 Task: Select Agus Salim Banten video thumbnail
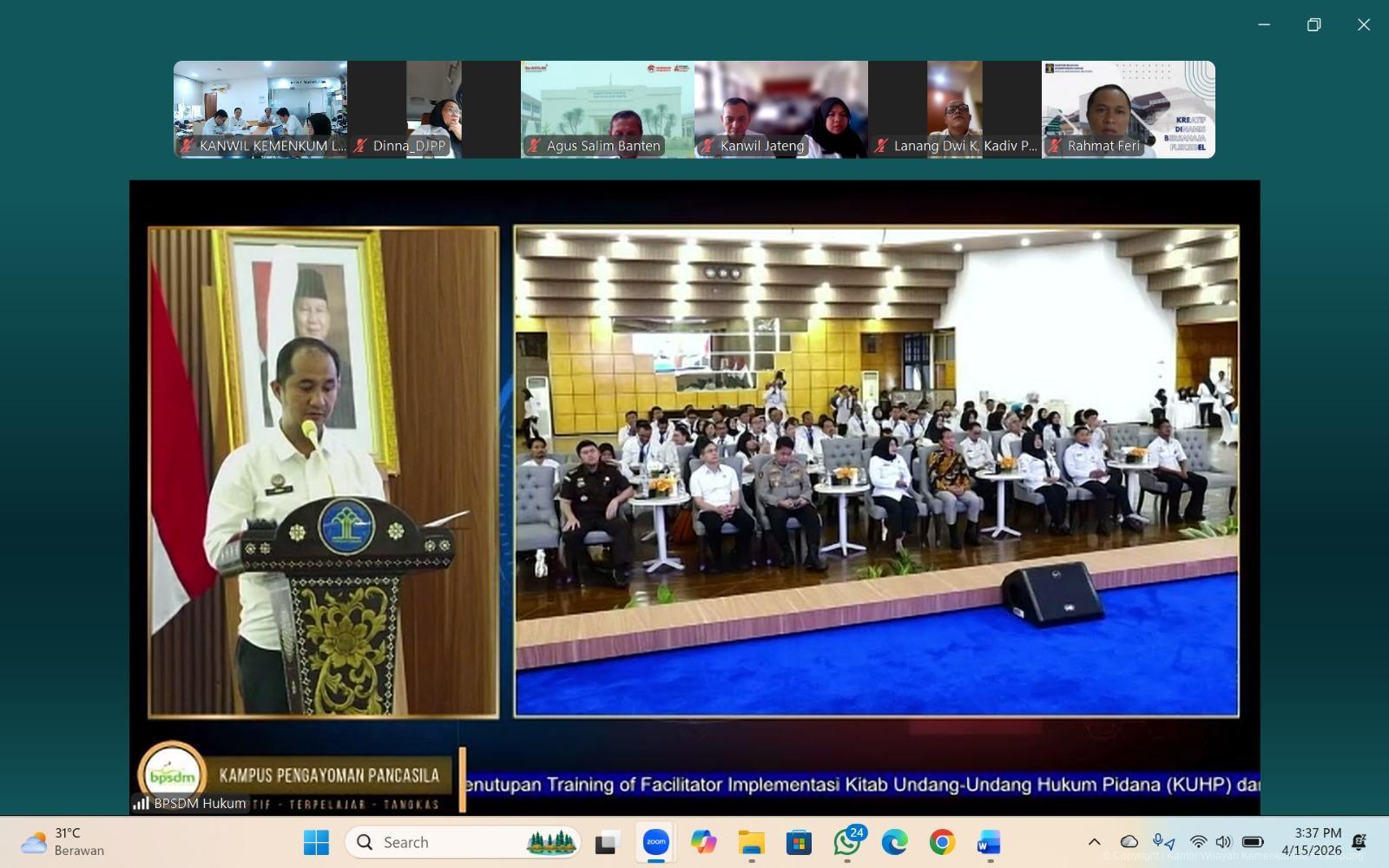pyautogui.click(x=607, y=109)
